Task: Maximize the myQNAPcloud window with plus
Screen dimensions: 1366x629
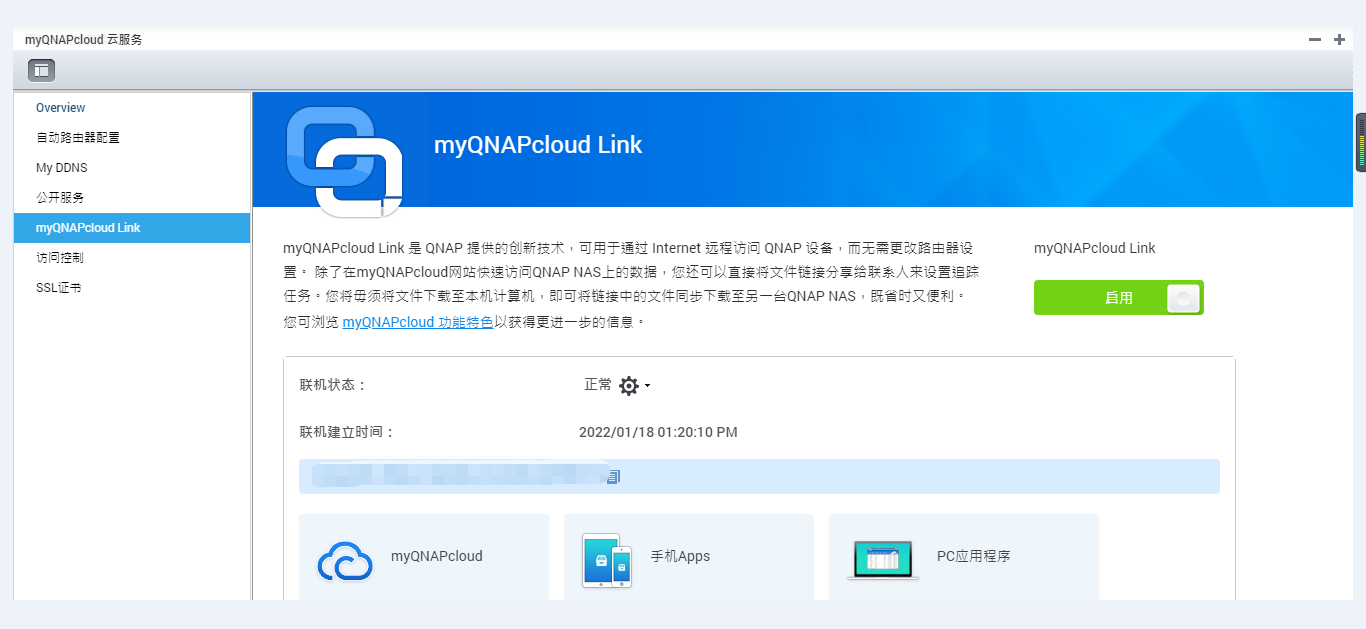Action: click(x=1340, y=40)
